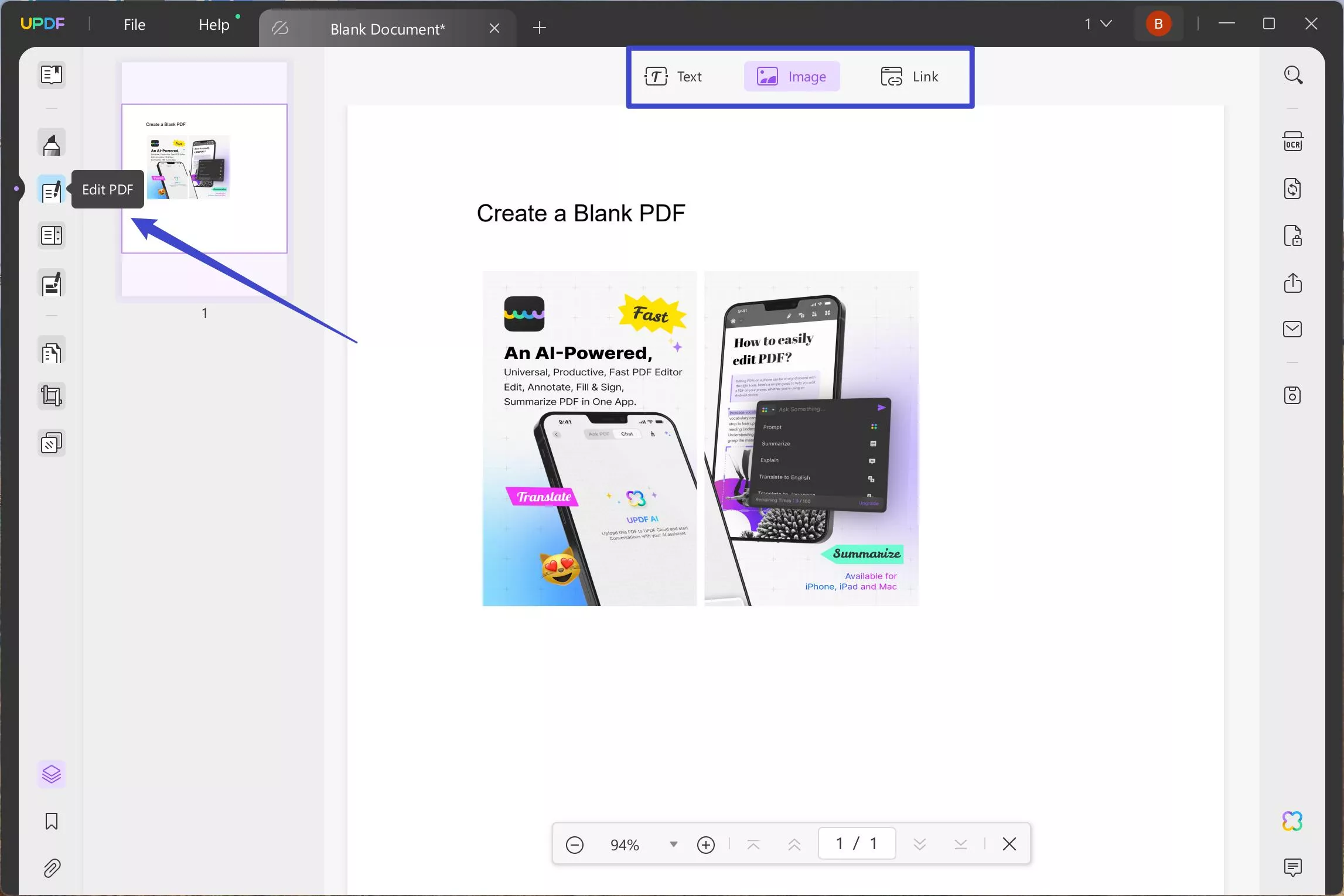The width and height of the screenshot is (1344, 896).
Task: Expand the zoom percentage dropdown
Action: pyautogui.click(x=673, y=844)
